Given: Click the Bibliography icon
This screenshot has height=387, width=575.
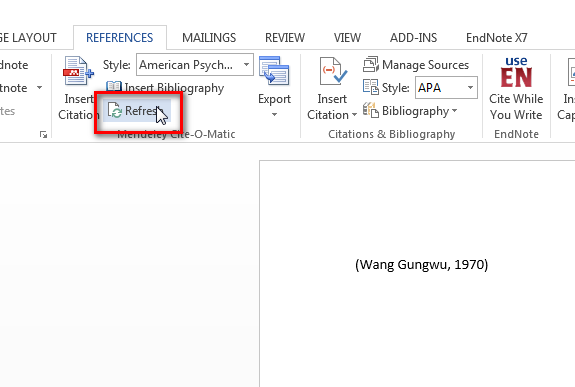Looking at the screenshot, I should pyautogui.click(x=371, y=110).
